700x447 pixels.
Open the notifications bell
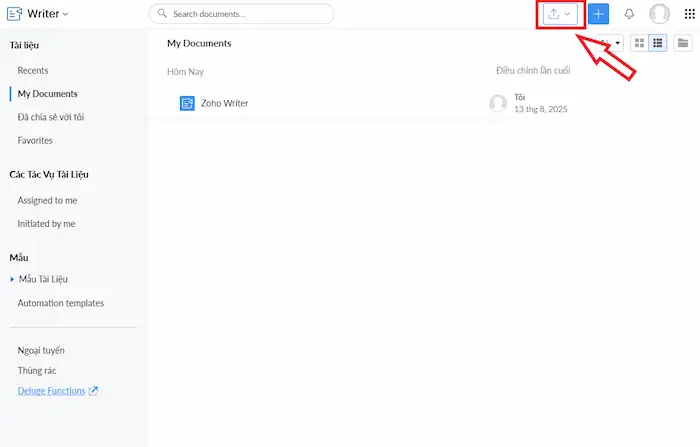point(629,14)
